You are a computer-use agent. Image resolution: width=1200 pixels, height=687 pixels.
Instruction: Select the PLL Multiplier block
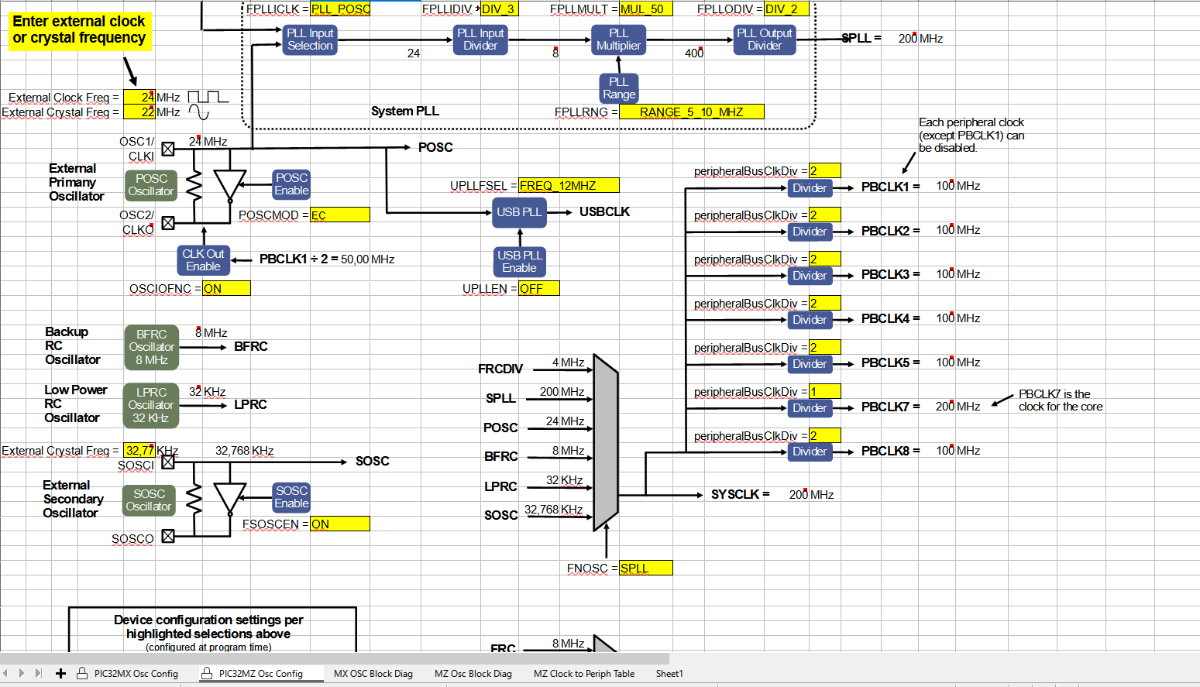tap(619, 40)
